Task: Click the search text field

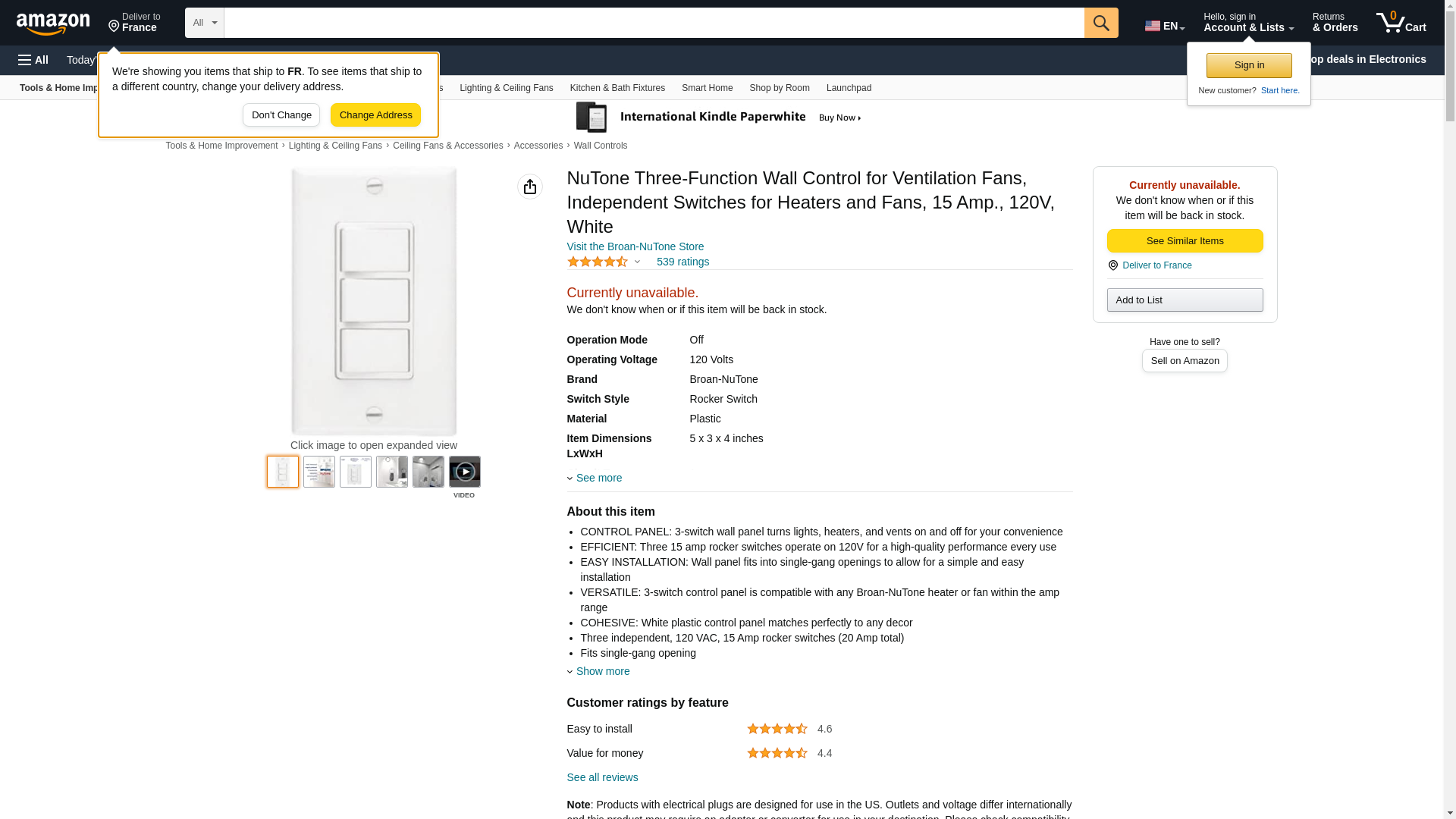Action: pos(654,23)
